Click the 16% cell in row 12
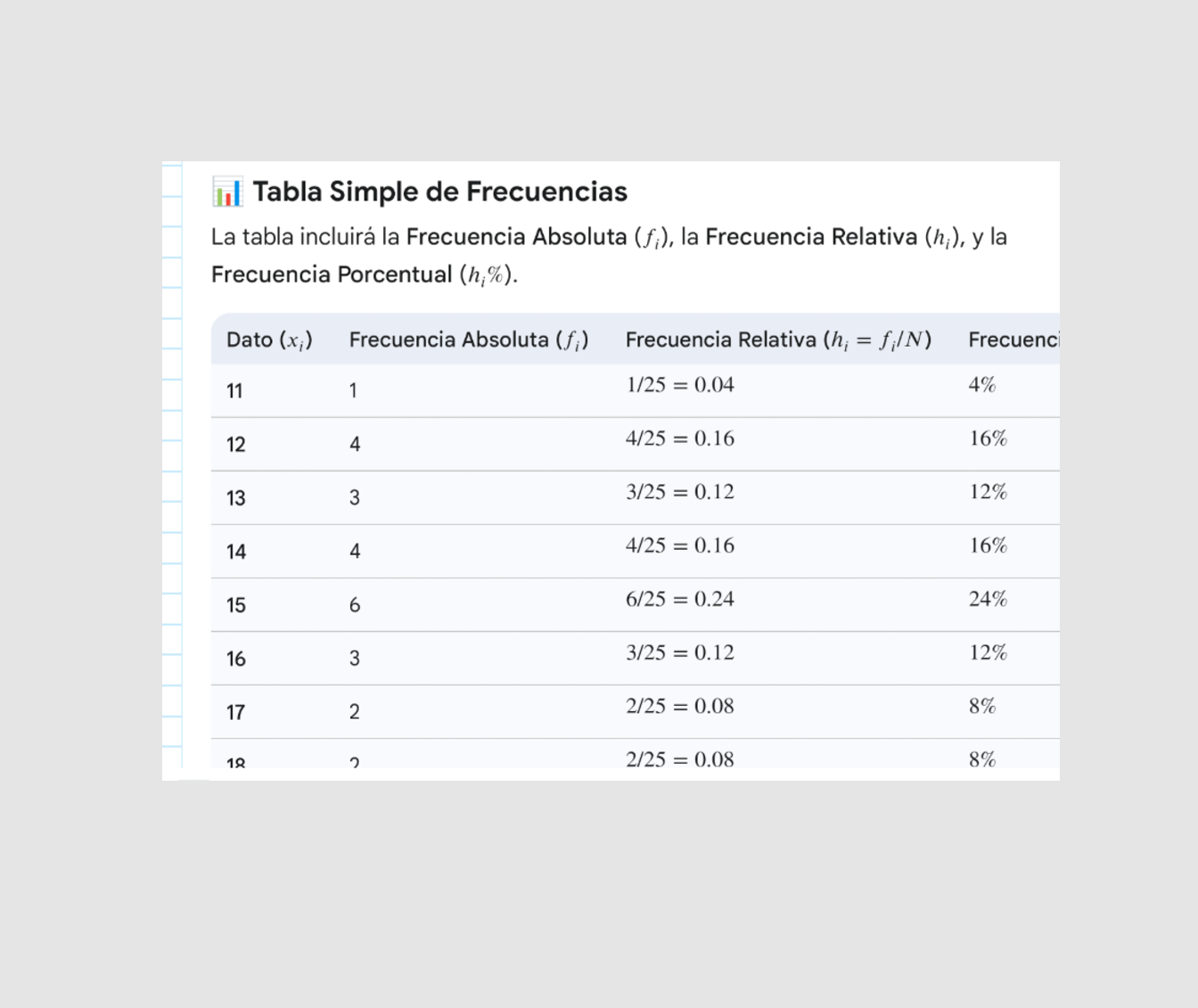1198x1008 pixels. click(x=988, y=438)
